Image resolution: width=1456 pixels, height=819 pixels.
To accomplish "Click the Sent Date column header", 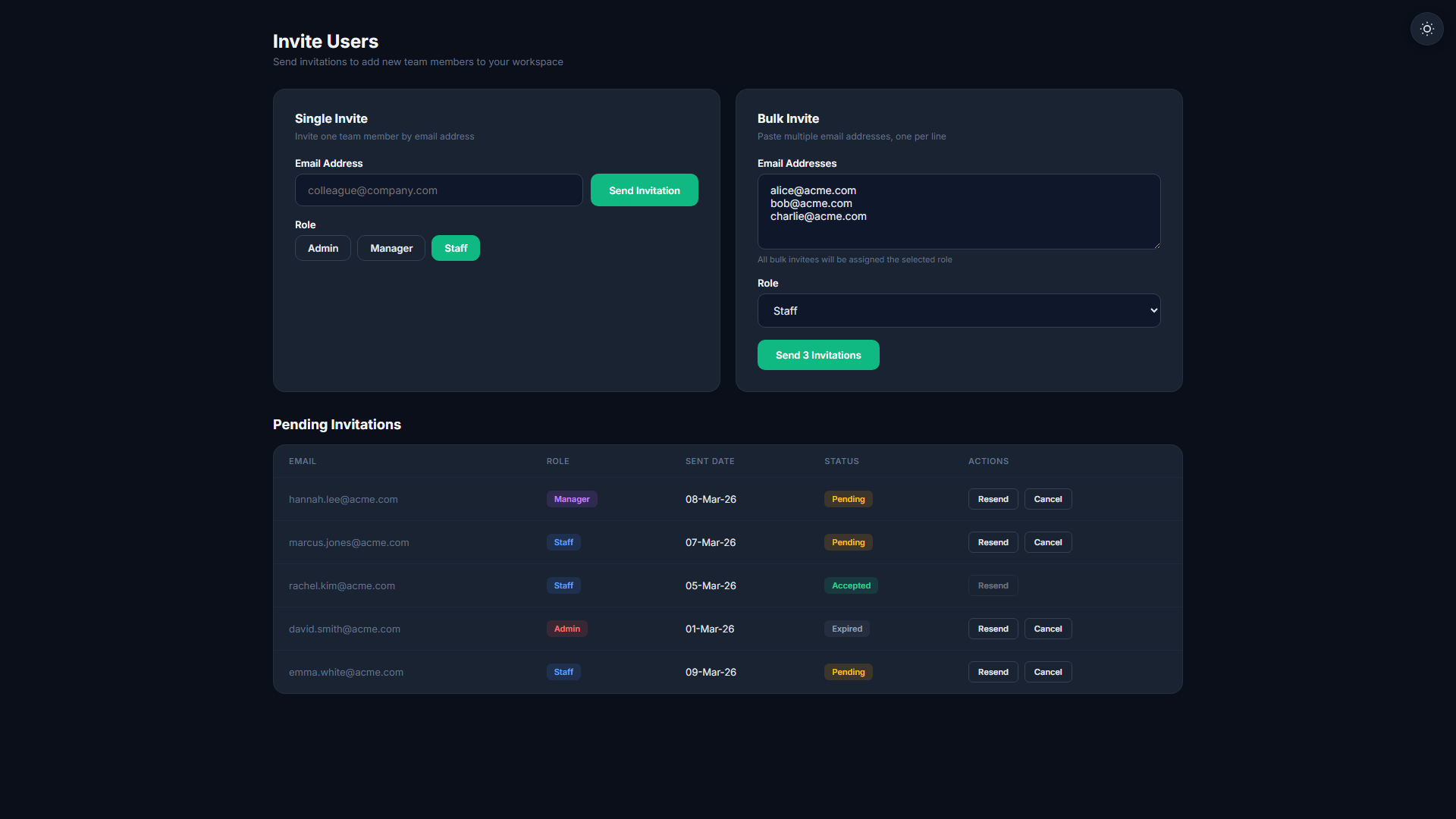I will (x=710, y=461).
